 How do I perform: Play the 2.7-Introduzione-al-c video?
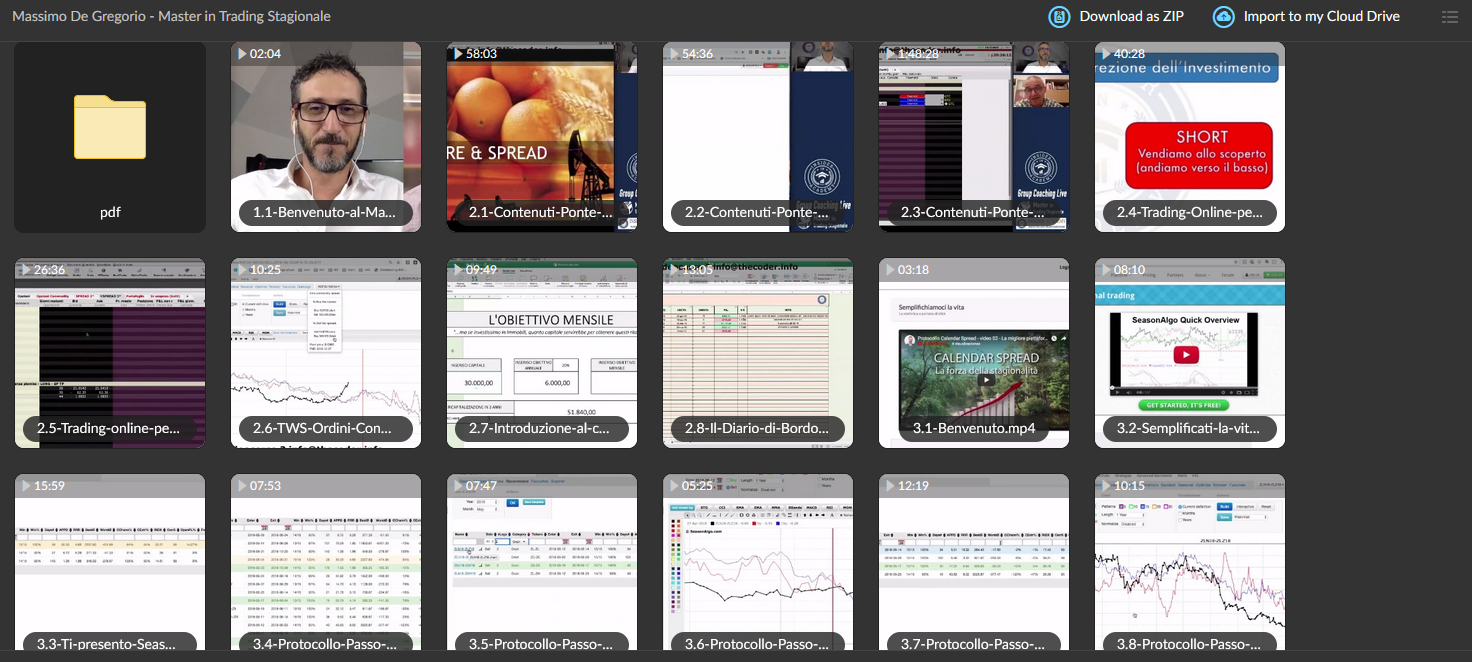coord(542,353)
